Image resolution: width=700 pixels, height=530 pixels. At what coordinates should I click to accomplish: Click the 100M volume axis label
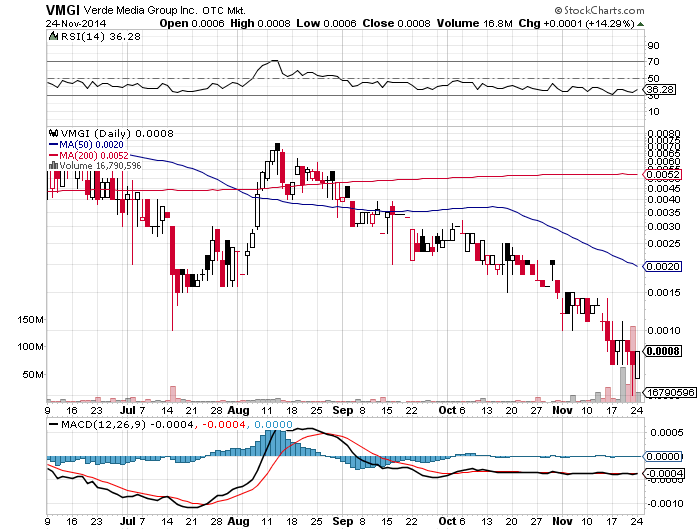pos(30,346)
